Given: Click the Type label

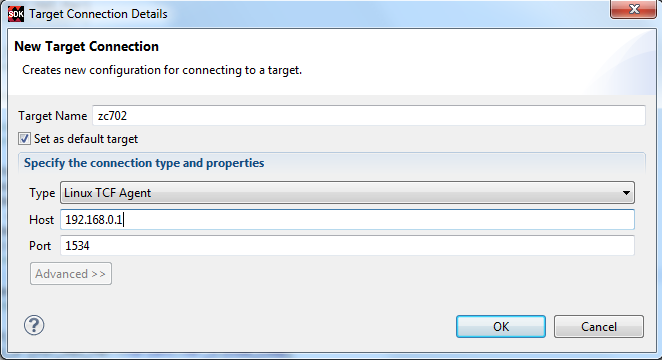Looking at the screenshot, I should [x=42, y=193].
